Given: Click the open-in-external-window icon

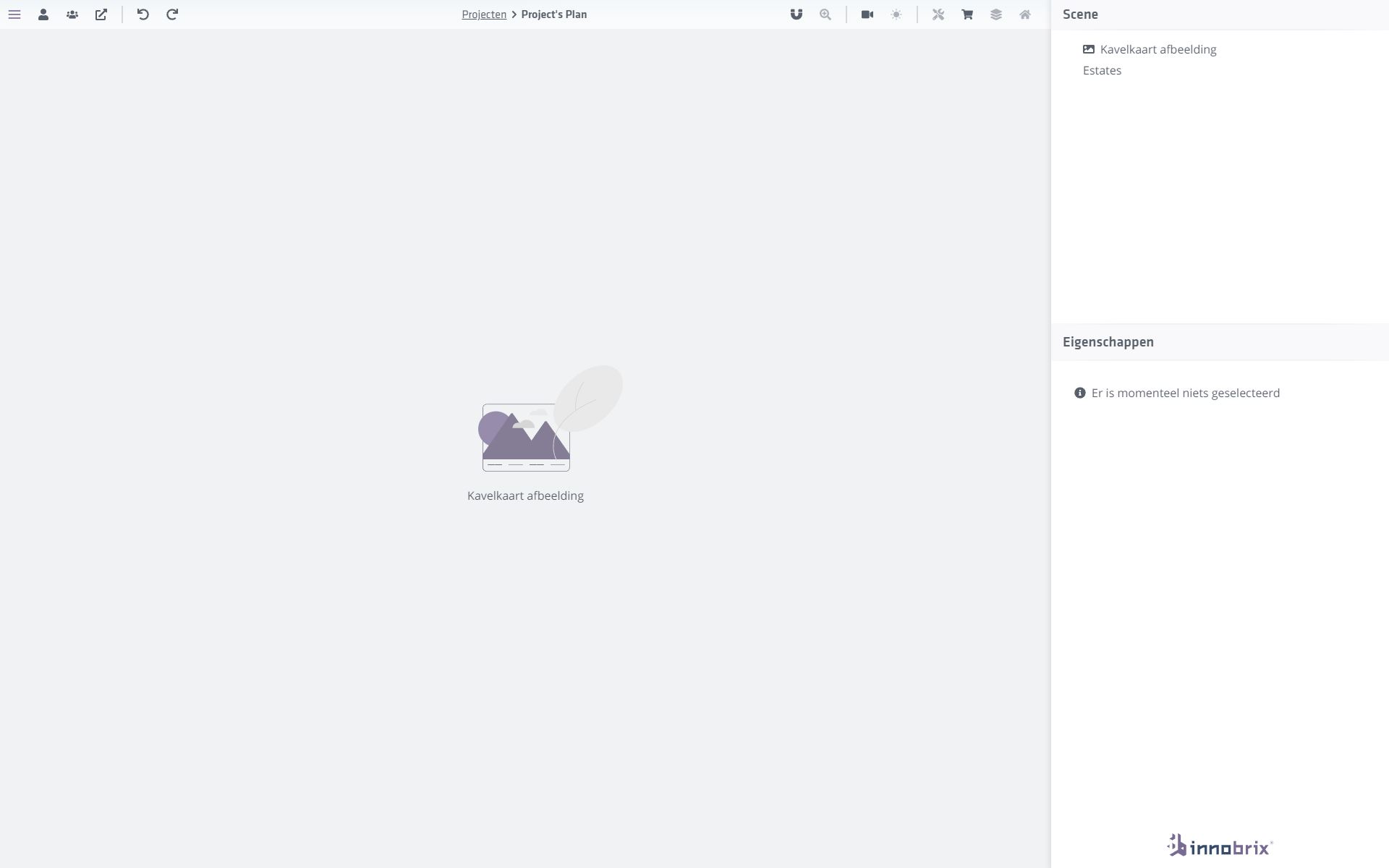Looking at the screenshot, I should click(x=101, y=14).
